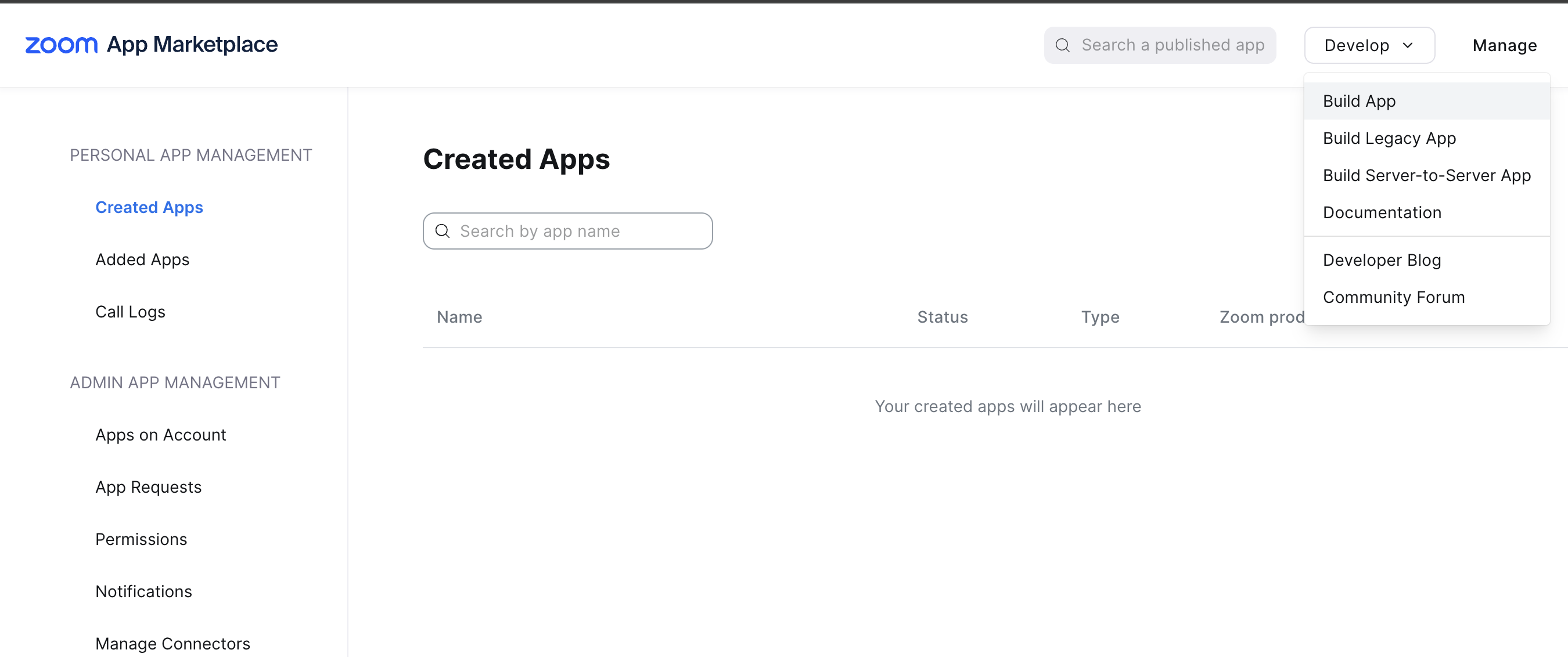Image resolution: width=1568 pixels, height=657 pixels.
Task: Open Notifications settings
Action: pos(143,591)
